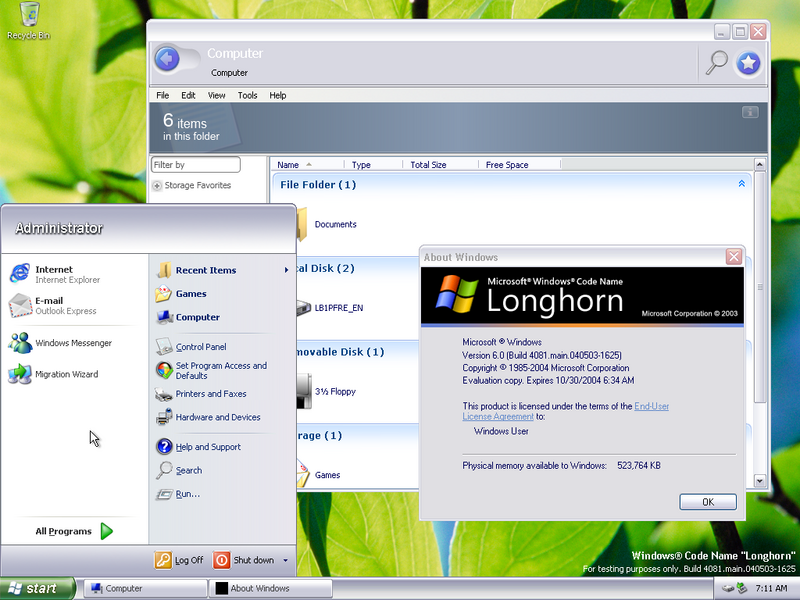The image size is (800, 600).
Task: Open the View menu
Action: tap(216, 95)
